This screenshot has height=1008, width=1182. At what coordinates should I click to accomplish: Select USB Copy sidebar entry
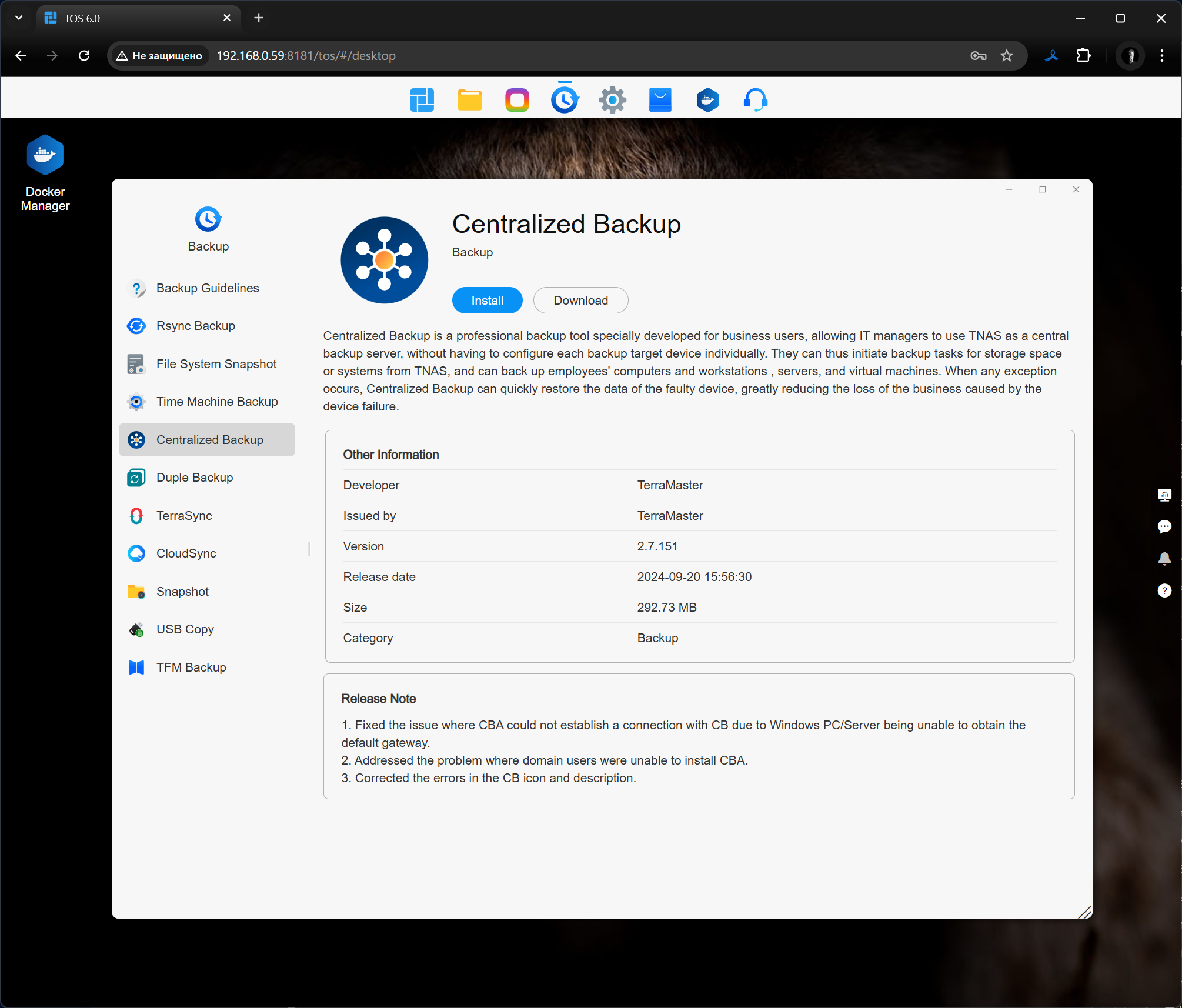(185, 629)
